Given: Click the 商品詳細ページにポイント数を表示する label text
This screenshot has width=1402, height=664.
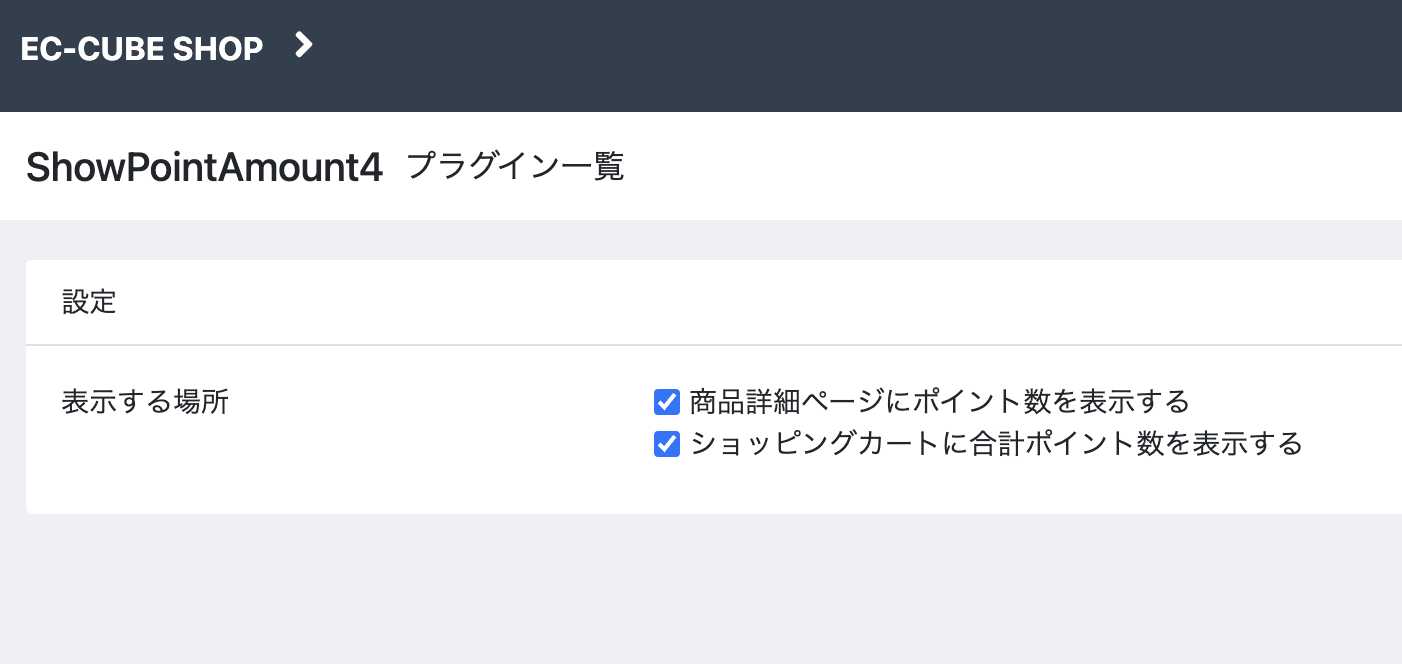Looking at the screenshot, I should point(939,402).
